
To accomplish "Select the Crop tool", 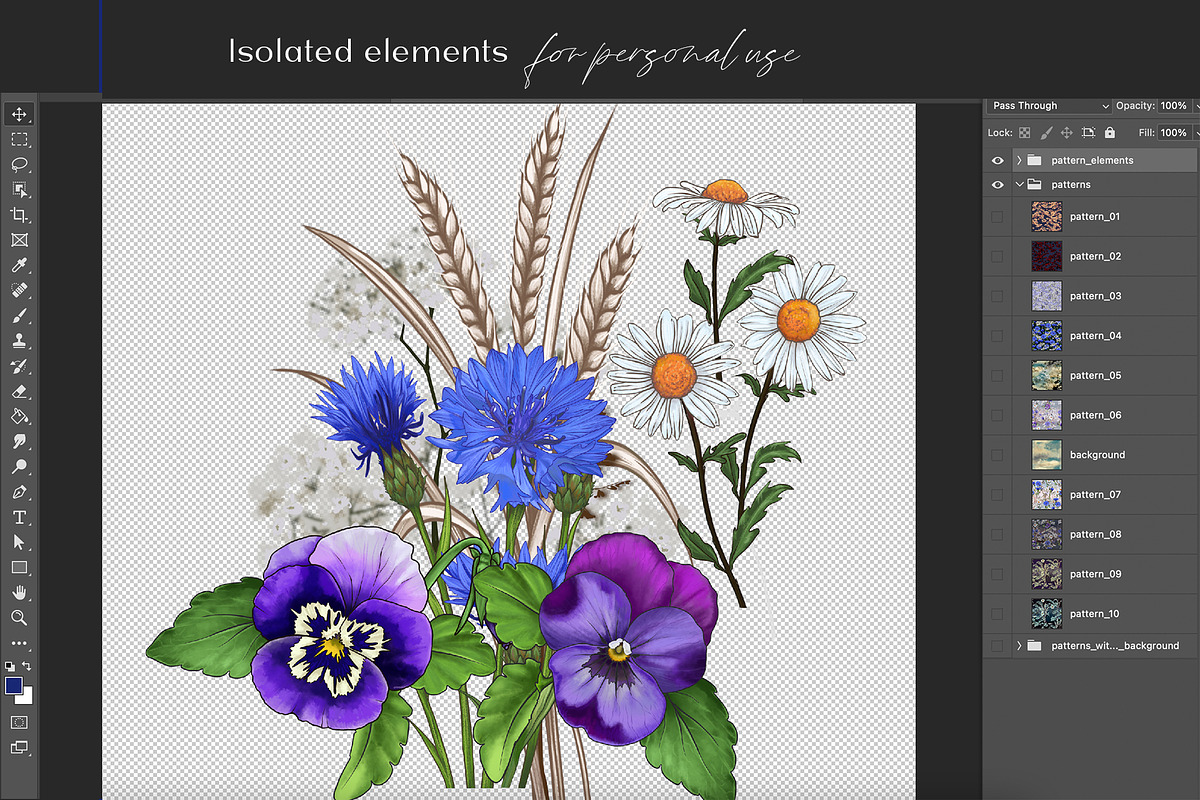I will (19, 215).
